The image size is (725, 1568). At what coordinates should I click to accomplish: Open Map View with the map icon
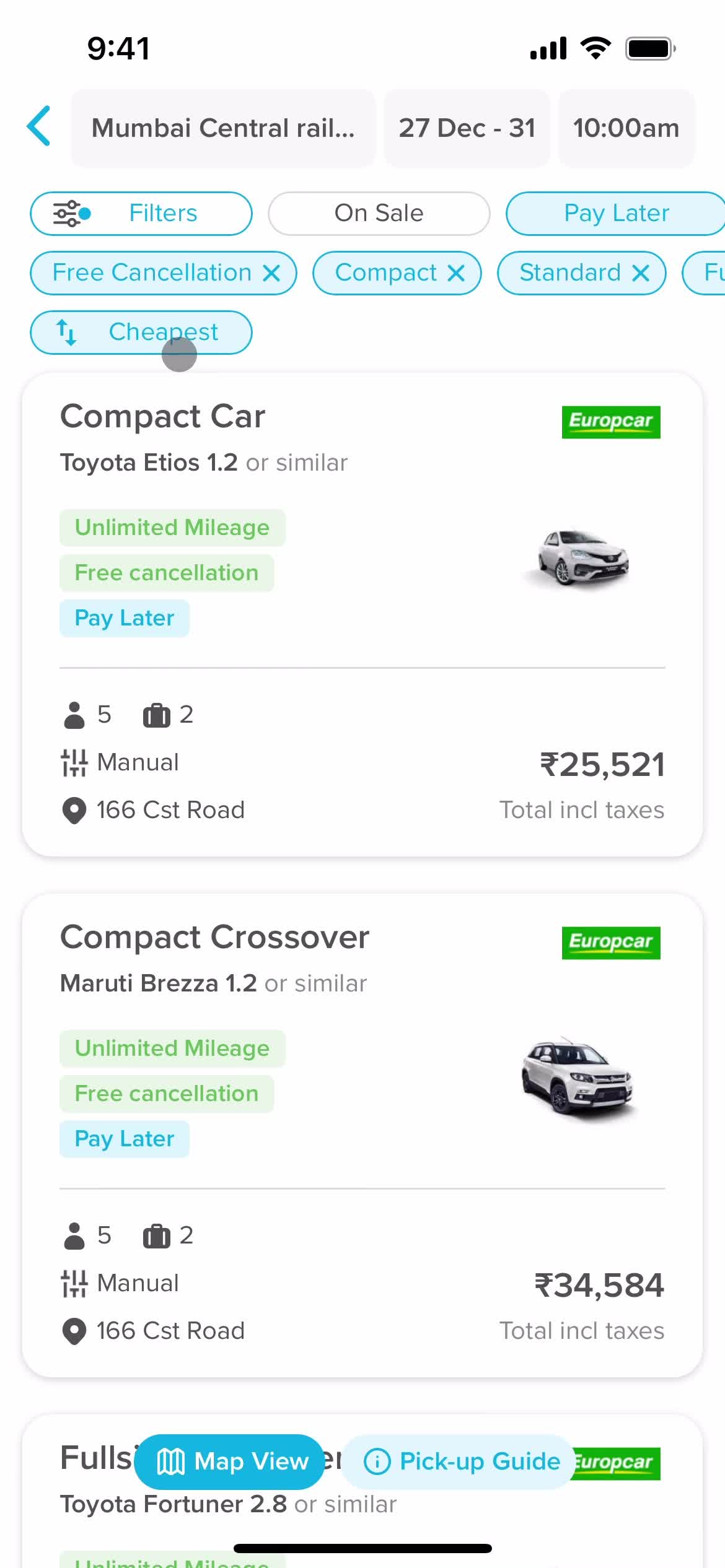click(170, 1462)
